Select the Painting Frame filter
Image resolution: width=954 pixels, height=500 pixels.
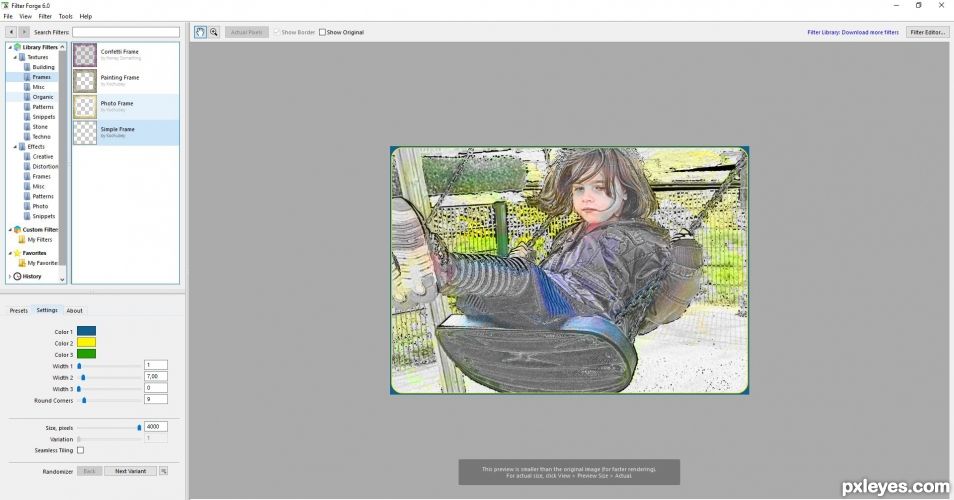pyautogui.click(x=126, y=80)
